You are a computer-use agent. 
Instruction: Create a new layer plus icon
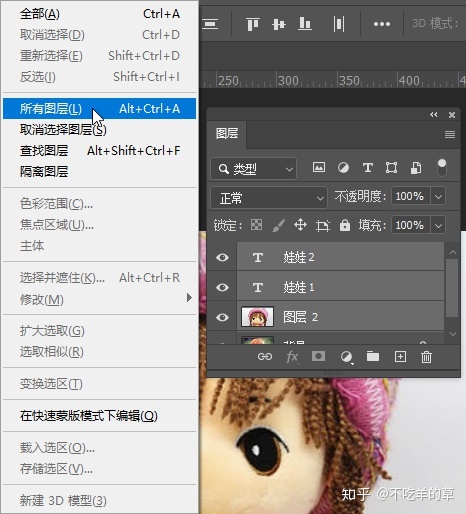400,357
